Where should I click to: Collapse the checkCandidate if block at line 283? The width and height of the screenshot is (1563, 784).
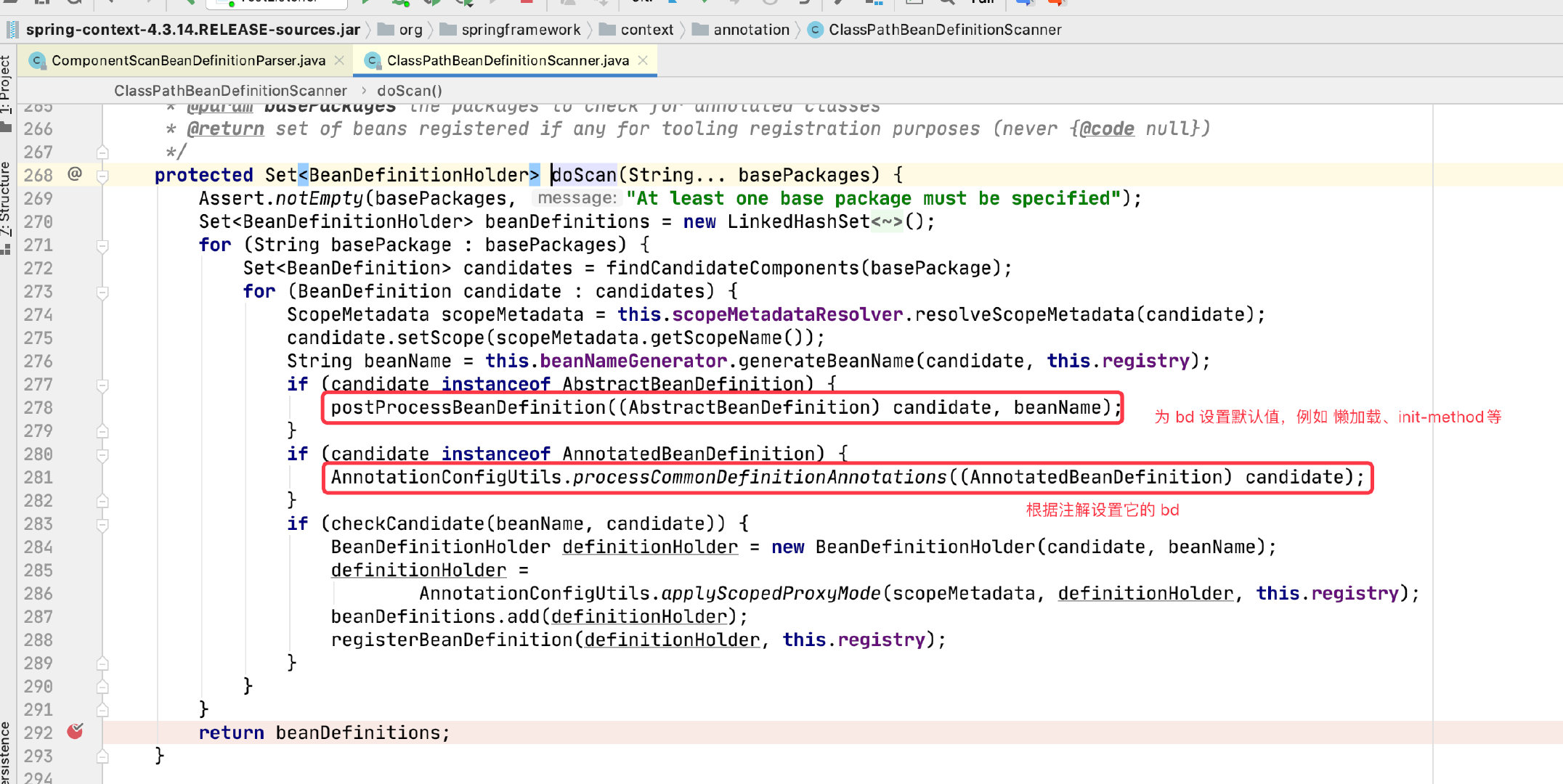(x=102, y=524)
